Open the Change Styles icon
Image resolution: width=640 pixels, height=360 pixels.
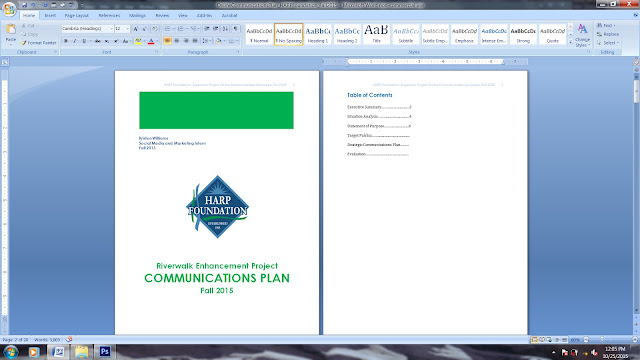coord(582,35)
